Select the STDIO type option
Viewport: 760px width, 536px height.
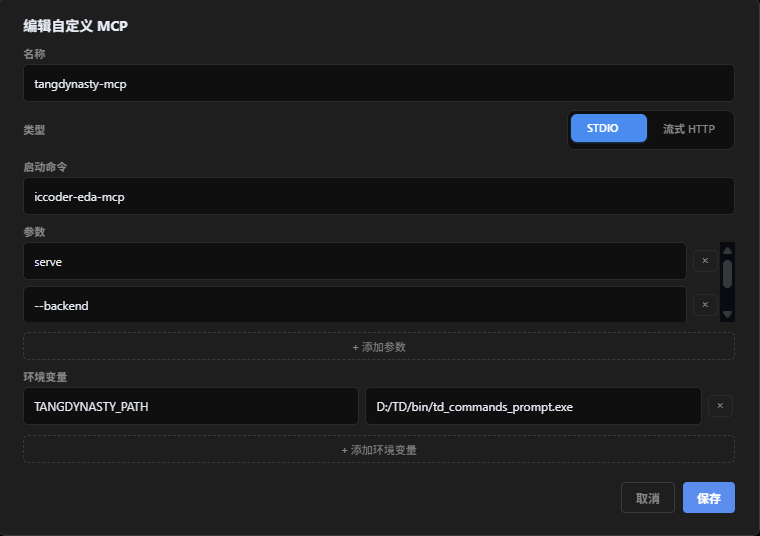click(x=609, y=128)
